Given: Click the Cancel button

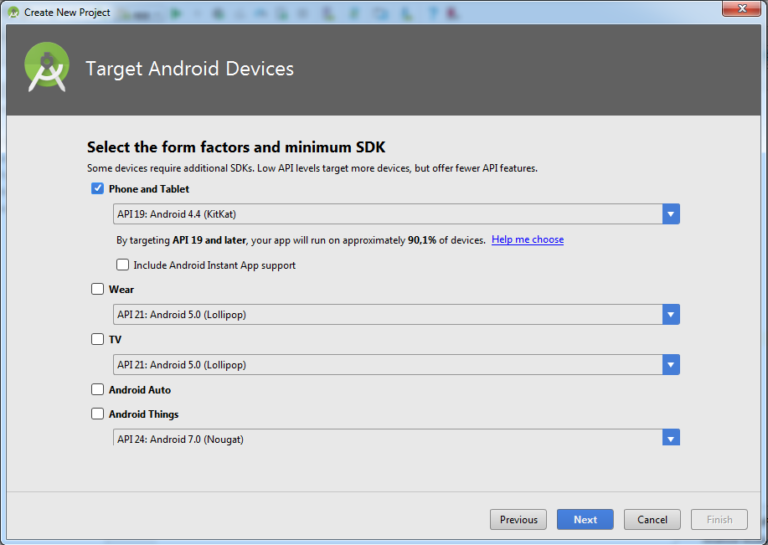Looking at the screenshot, I should (652, 519).
